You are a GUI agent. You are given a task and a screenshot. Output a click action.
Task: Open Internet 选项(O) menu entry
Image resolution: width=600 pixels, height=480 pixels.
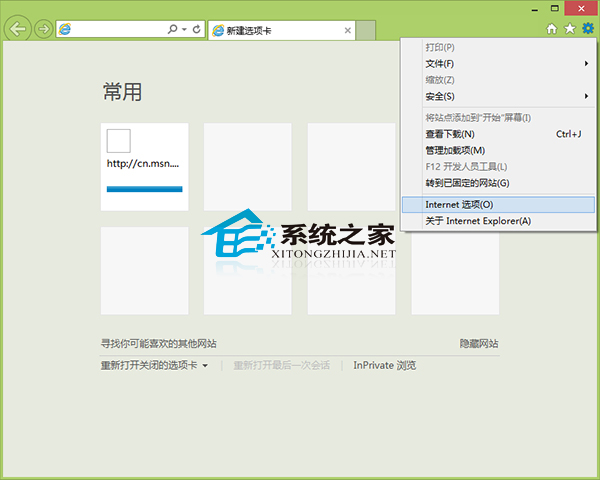pyautogui.click(x=498, y=205)
